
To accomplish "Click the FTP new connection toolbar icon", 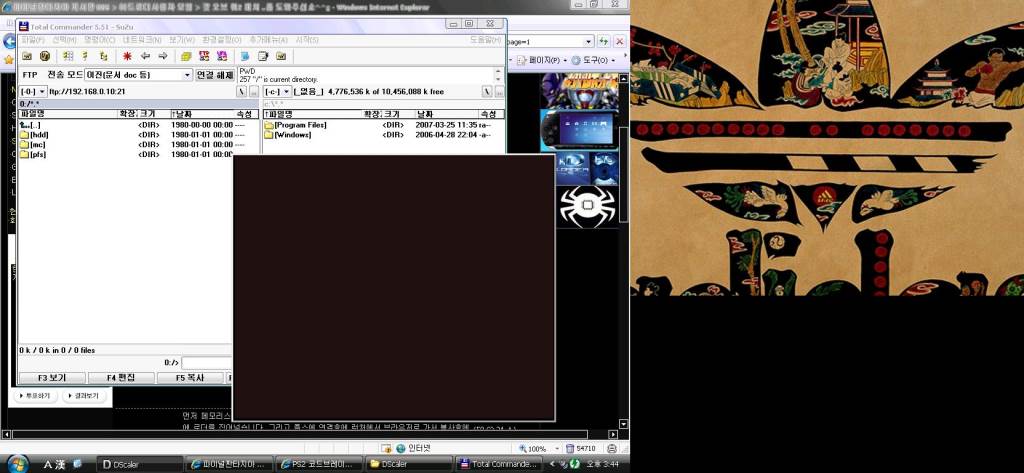I will pyautogui.click(x=222, y=56).
